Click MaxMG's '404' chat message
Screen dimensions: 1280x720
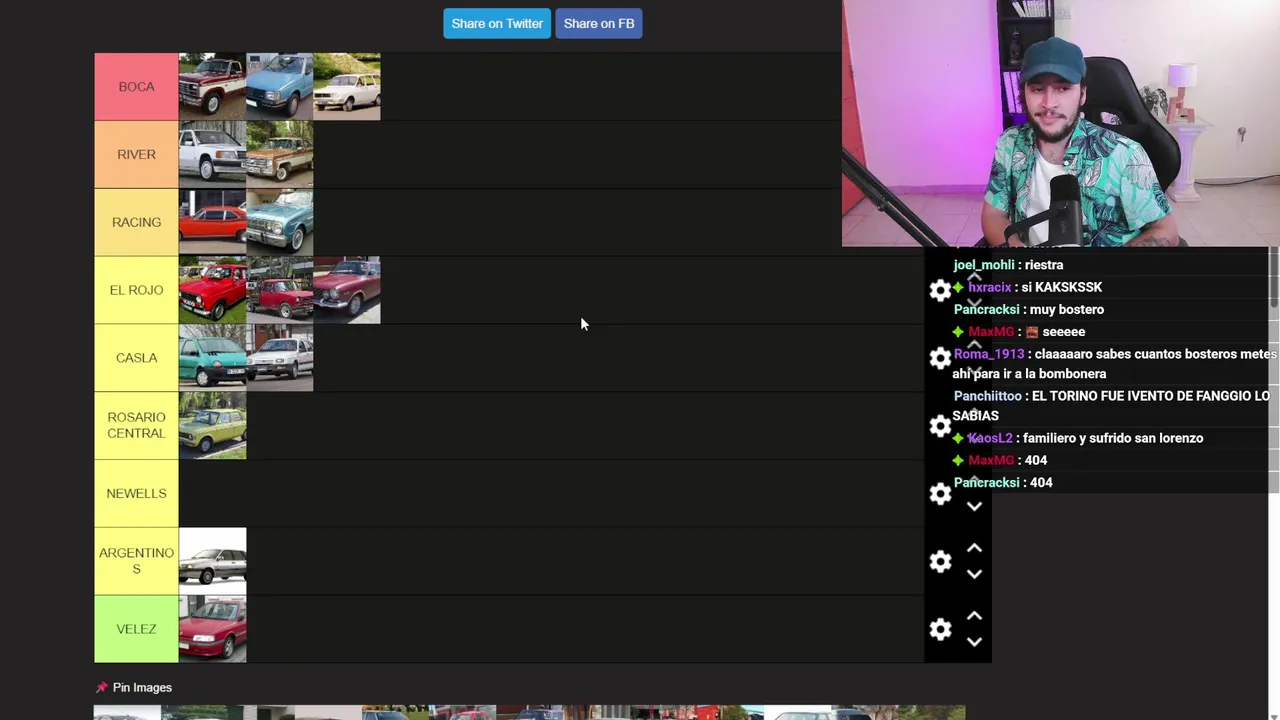(x=1036, y=460)
